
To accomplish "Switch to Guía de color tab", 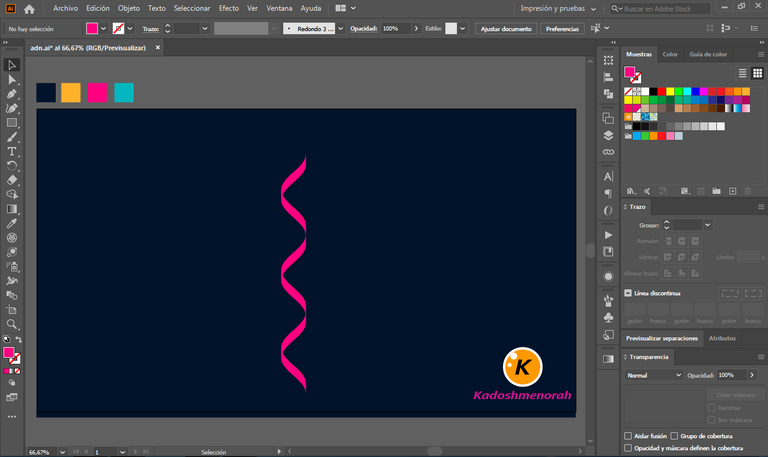I will [708, 54].
